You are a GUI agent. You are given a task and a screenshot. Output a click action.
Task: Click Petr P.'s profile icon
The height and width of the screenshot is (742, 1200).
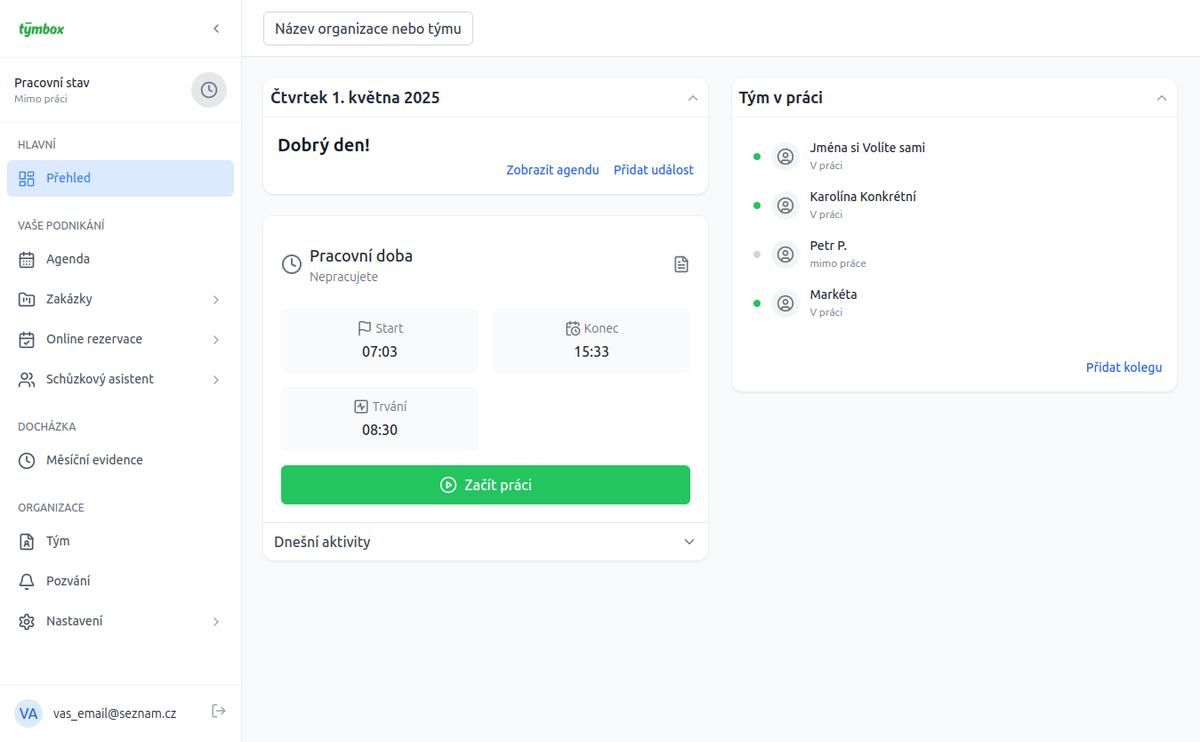786,255
